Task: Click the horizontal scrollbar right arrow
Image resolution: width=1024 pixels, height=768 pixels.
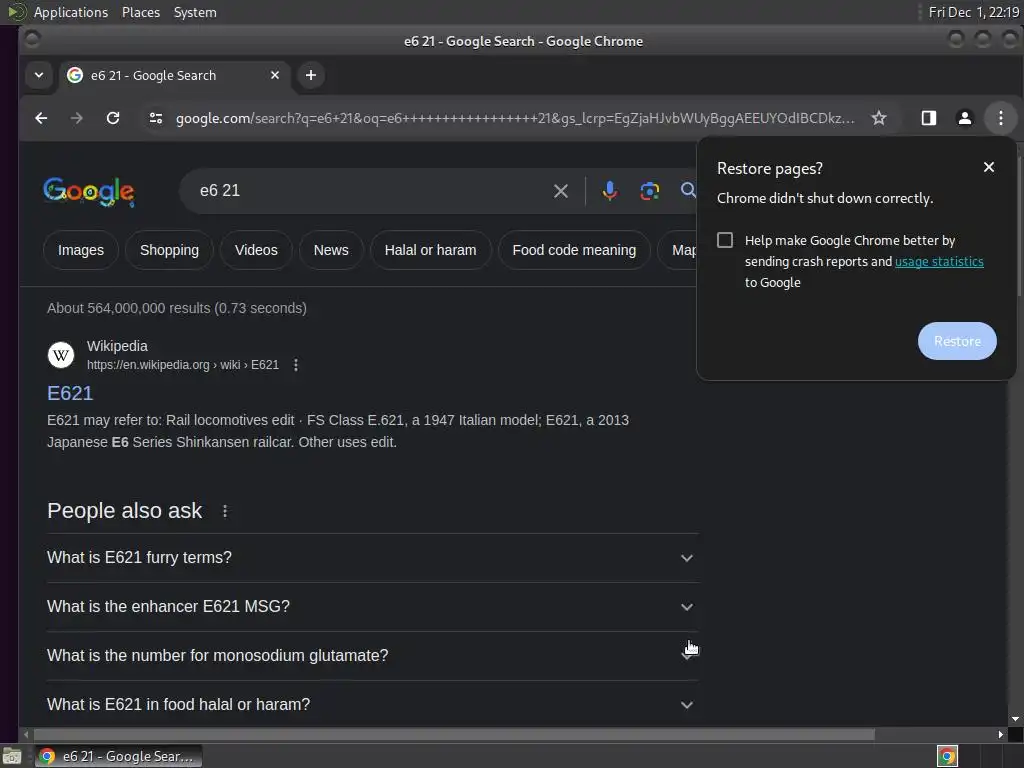Action: pyautogui.click(x=1000, y=735)
